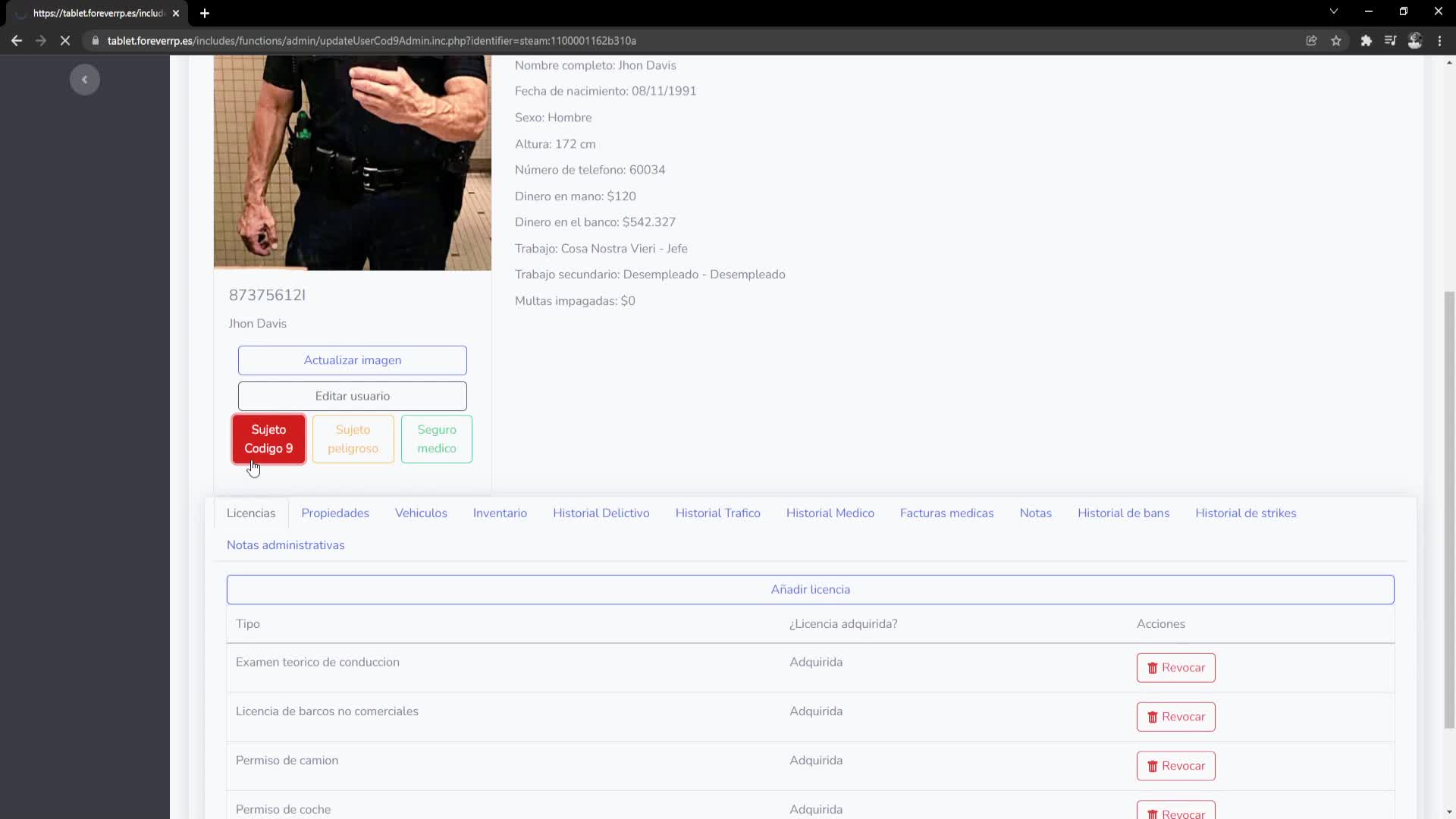Open the browser three-dot menu

click(x=1440, y=40)
